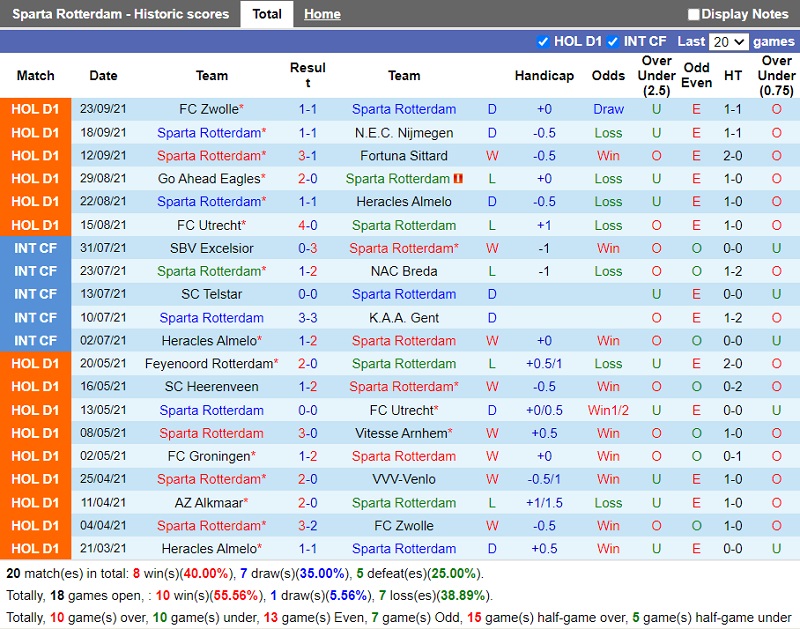Image resolution: width=800 pixels, height=629 pixels.
Task: Open Vitesse Arnhem team link
Action: [401, 433]
